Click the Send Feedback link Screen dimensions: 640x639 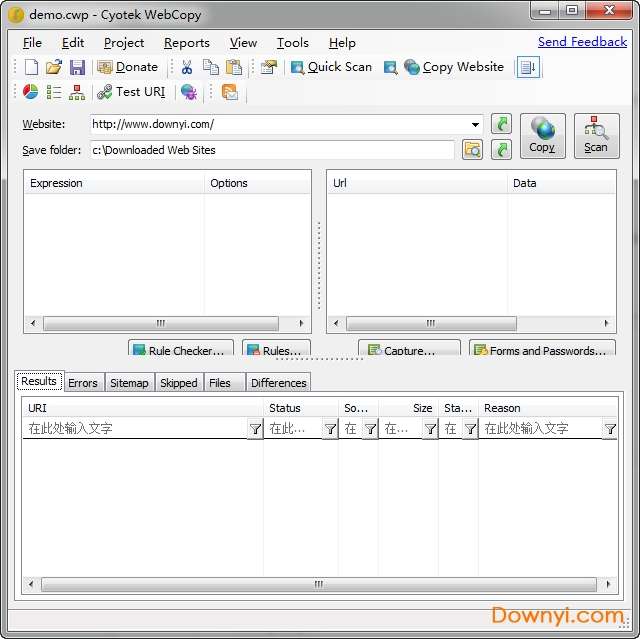pos(582,42)
